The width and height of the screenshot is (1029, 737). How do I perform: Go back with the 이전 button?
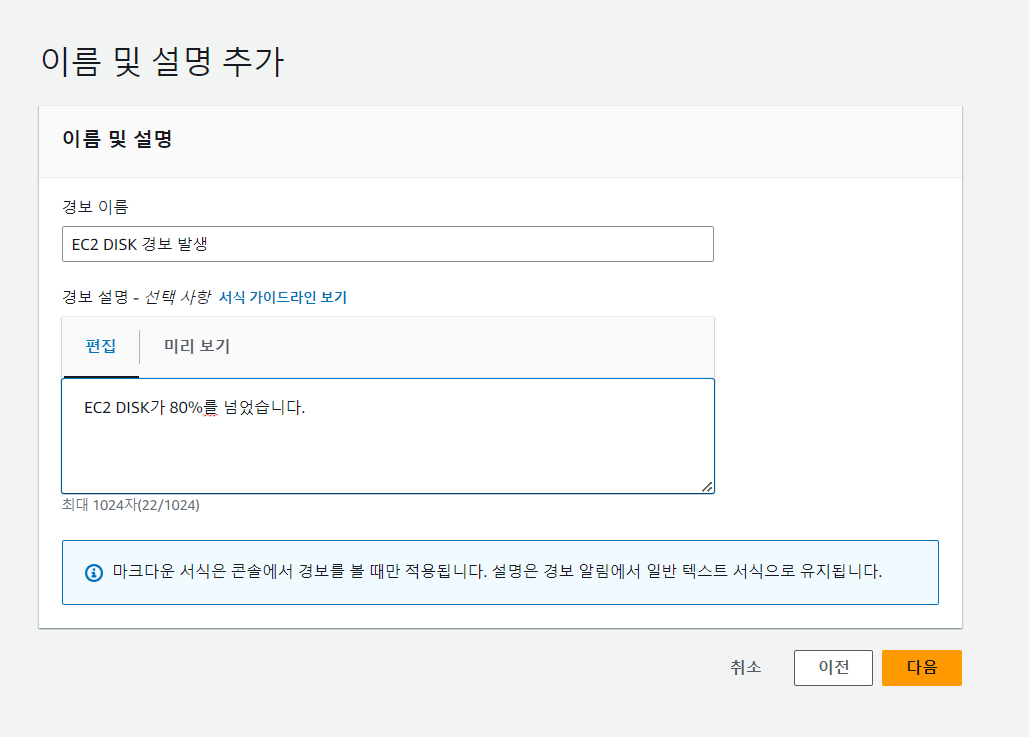833,667
